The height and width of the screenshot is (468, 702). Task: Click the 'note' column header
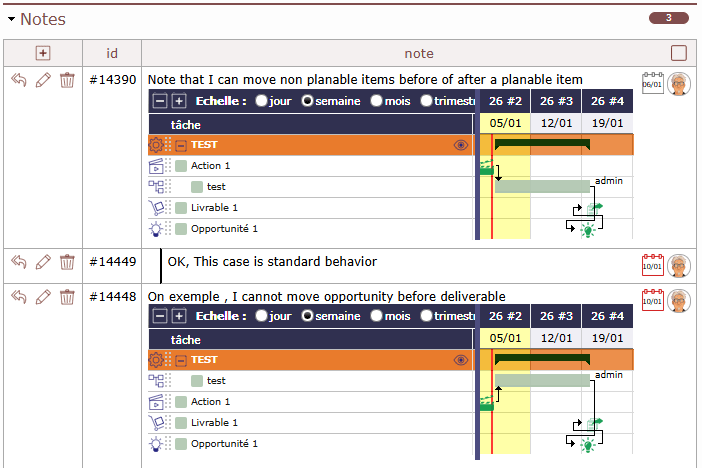(418, 53)
